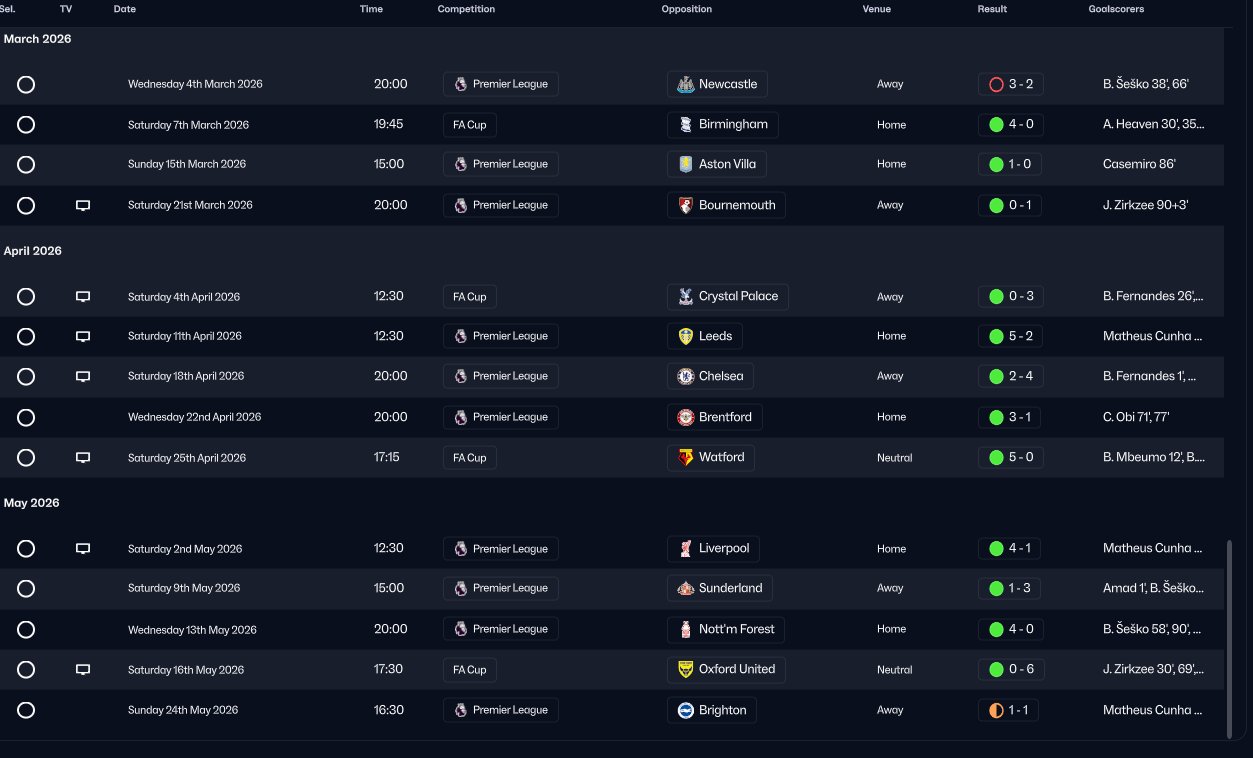Viewport: 1253px width, 758px height.
Task: Select the Brighton fixture radio button
Action: (x=26, y=710)
